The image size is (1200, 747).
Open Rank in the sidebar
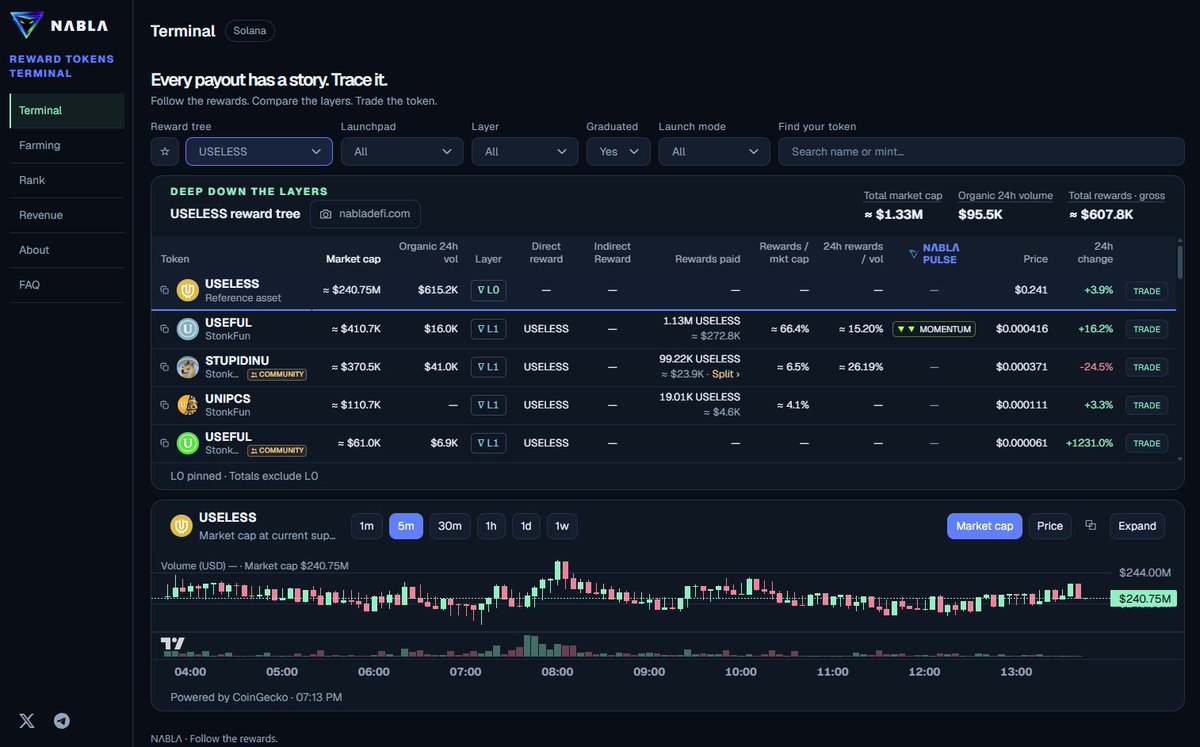pos(67,181)
